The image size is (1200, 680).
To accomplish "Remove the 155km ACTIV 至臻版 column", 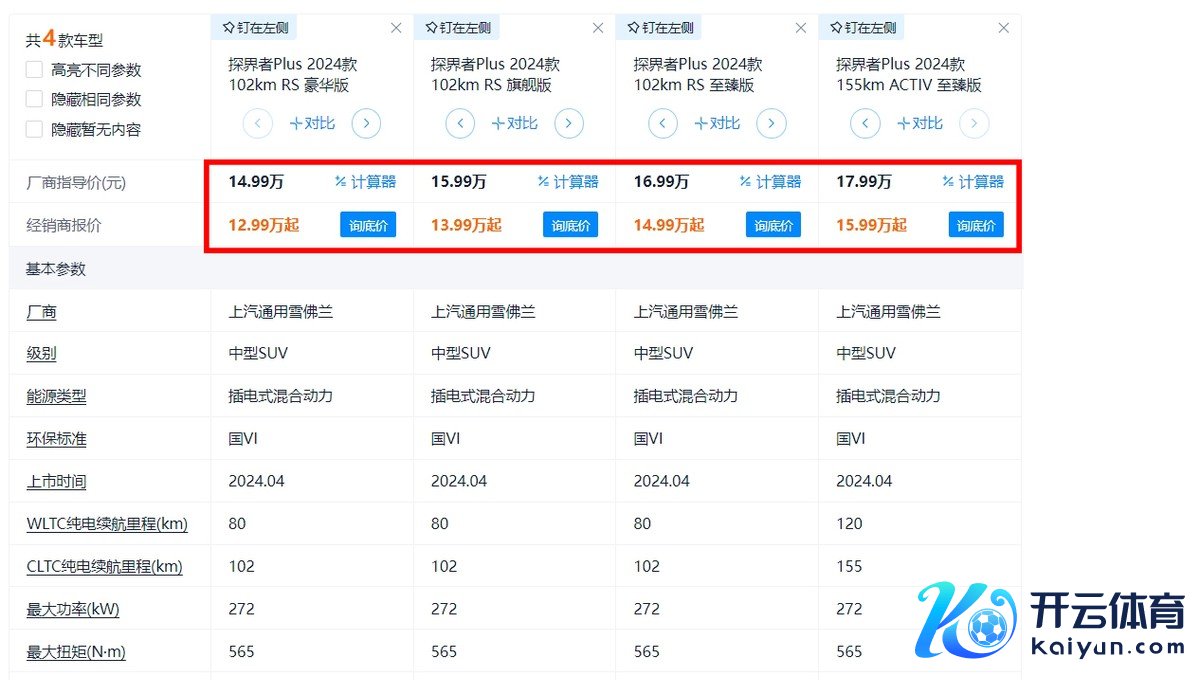I will [x=1004, y=28].
